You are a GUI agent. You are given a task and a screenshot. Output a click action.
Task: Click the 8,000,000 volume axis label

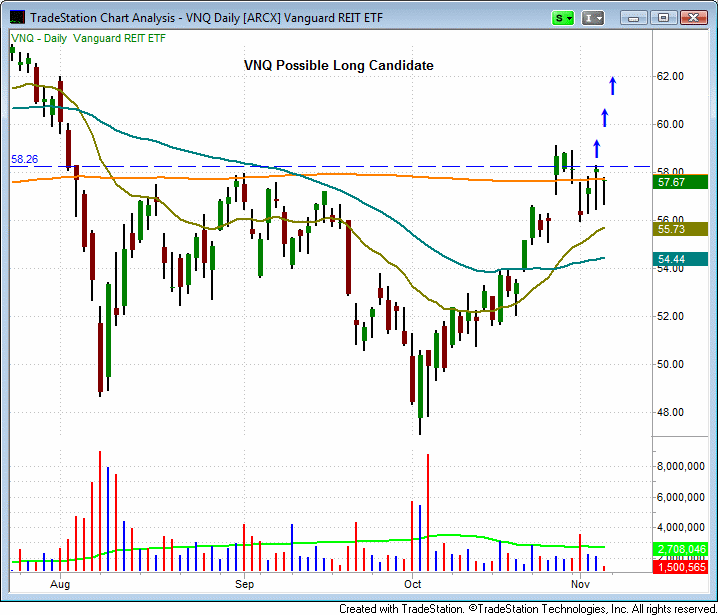pos(680,466)
